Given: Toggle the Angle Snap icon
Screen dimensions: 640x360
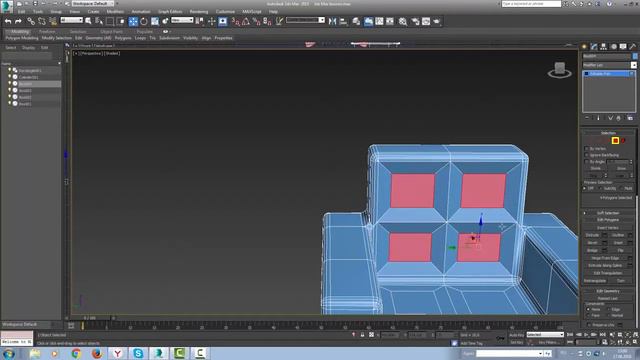Looking at the screenshot, I should (x=246, y=21).
